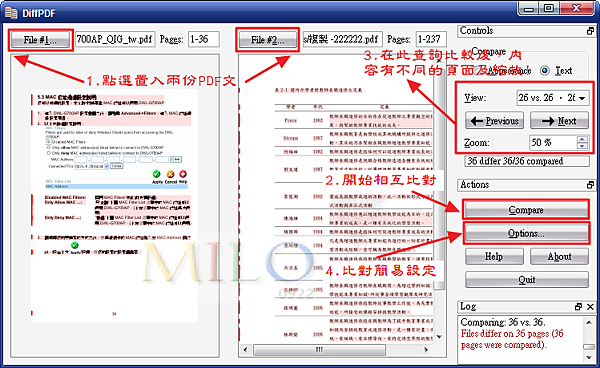Float the Log panel with its dock icon
This screenshot has width=600, height=368.
coord(579,307)
